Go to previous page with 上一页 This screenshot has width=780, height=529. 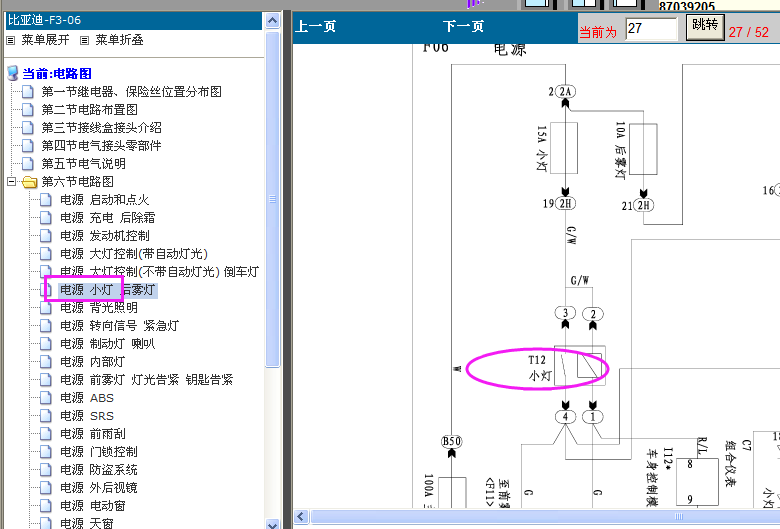pos(315,26)
